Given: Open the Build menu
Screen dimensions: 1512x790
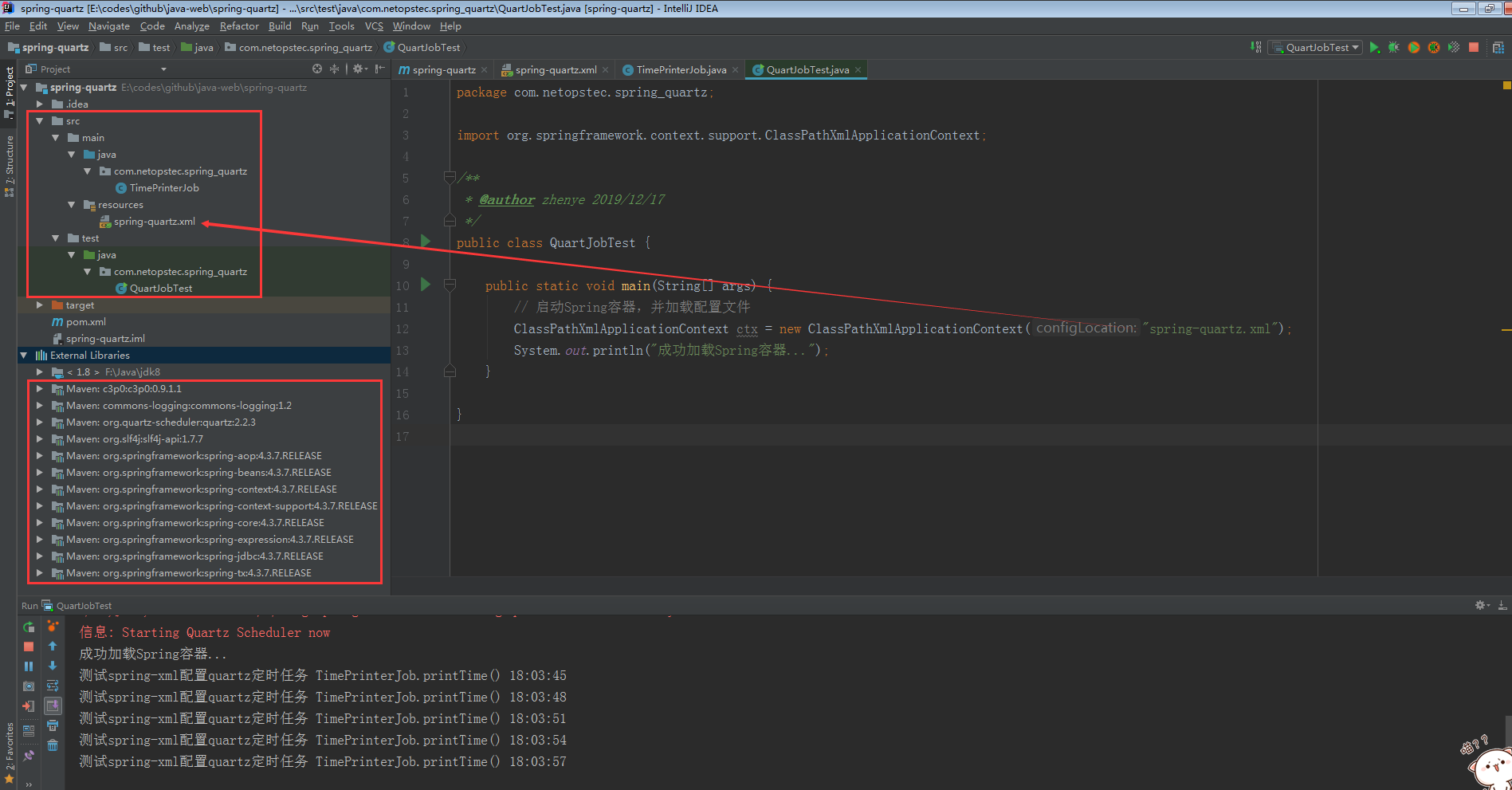Looking at the screenshot, I should click(280, 26).
